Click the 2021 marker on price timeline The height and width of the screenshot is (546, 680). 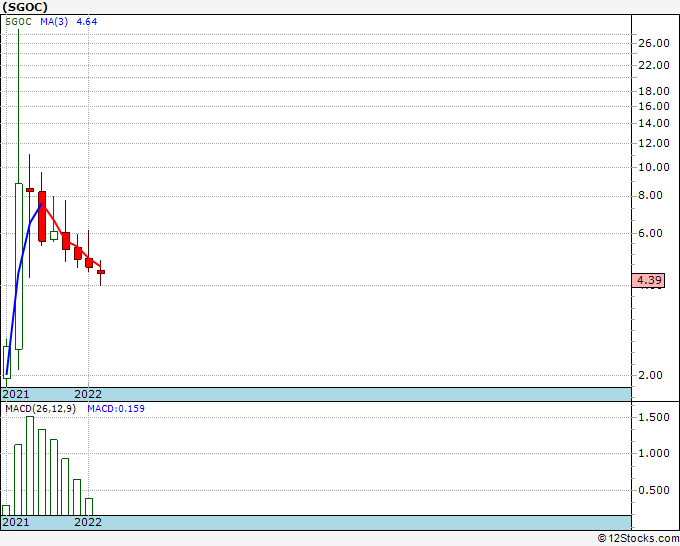pyautogui.click(x=16, y=394)
